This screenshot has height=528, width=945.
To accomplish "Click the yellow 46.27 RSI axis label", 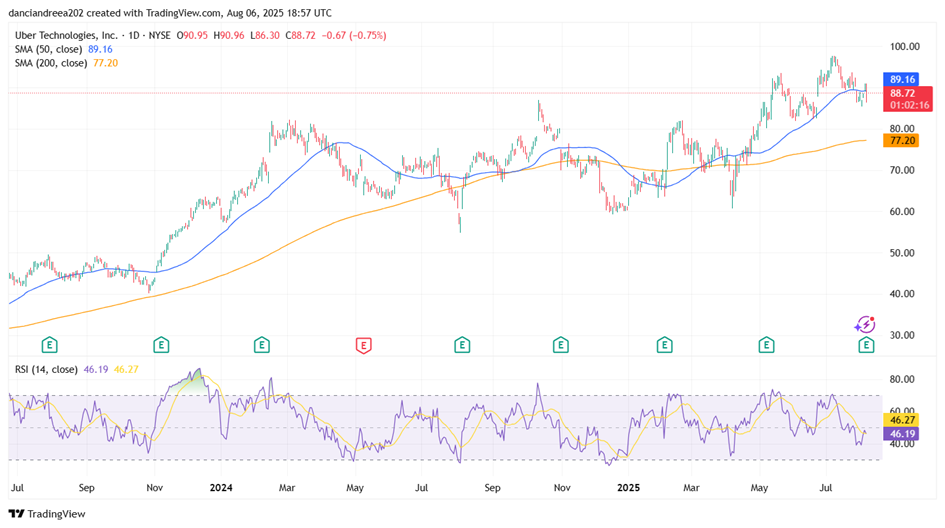I will (x=903, y=420).
